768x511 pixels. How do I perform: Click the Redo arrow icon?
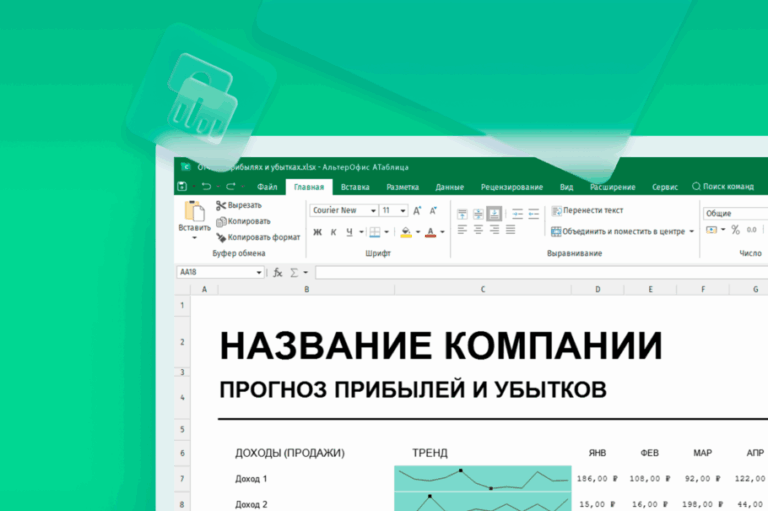(231, 187)
